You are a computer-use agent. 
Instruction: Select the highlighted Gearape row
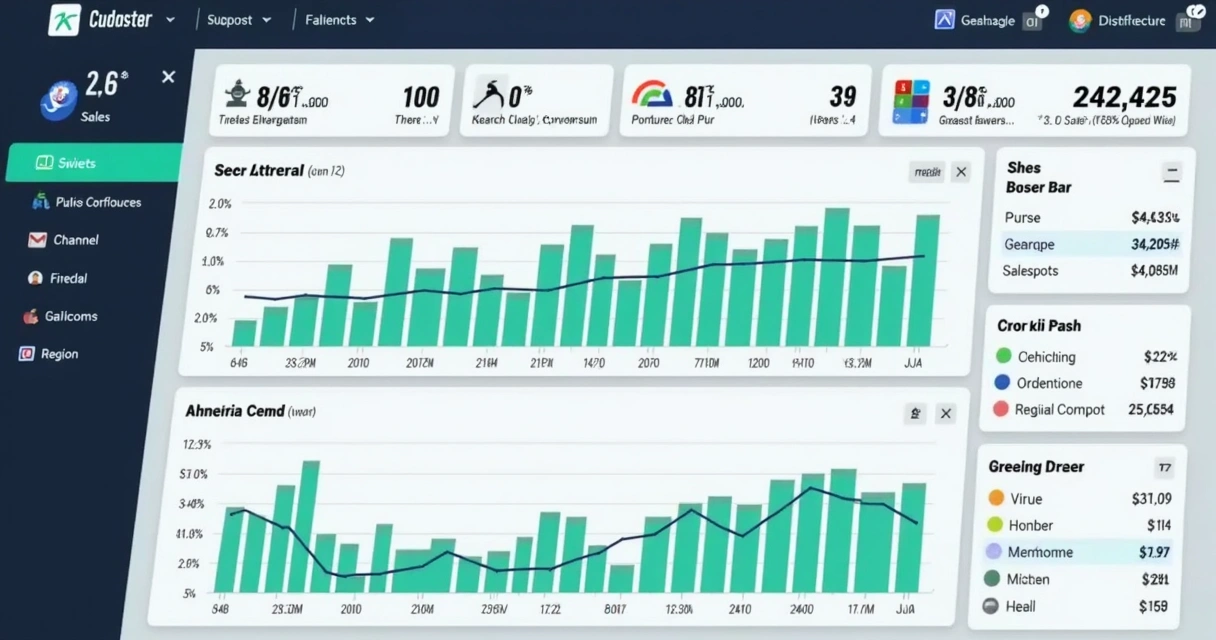(1091, 244)
